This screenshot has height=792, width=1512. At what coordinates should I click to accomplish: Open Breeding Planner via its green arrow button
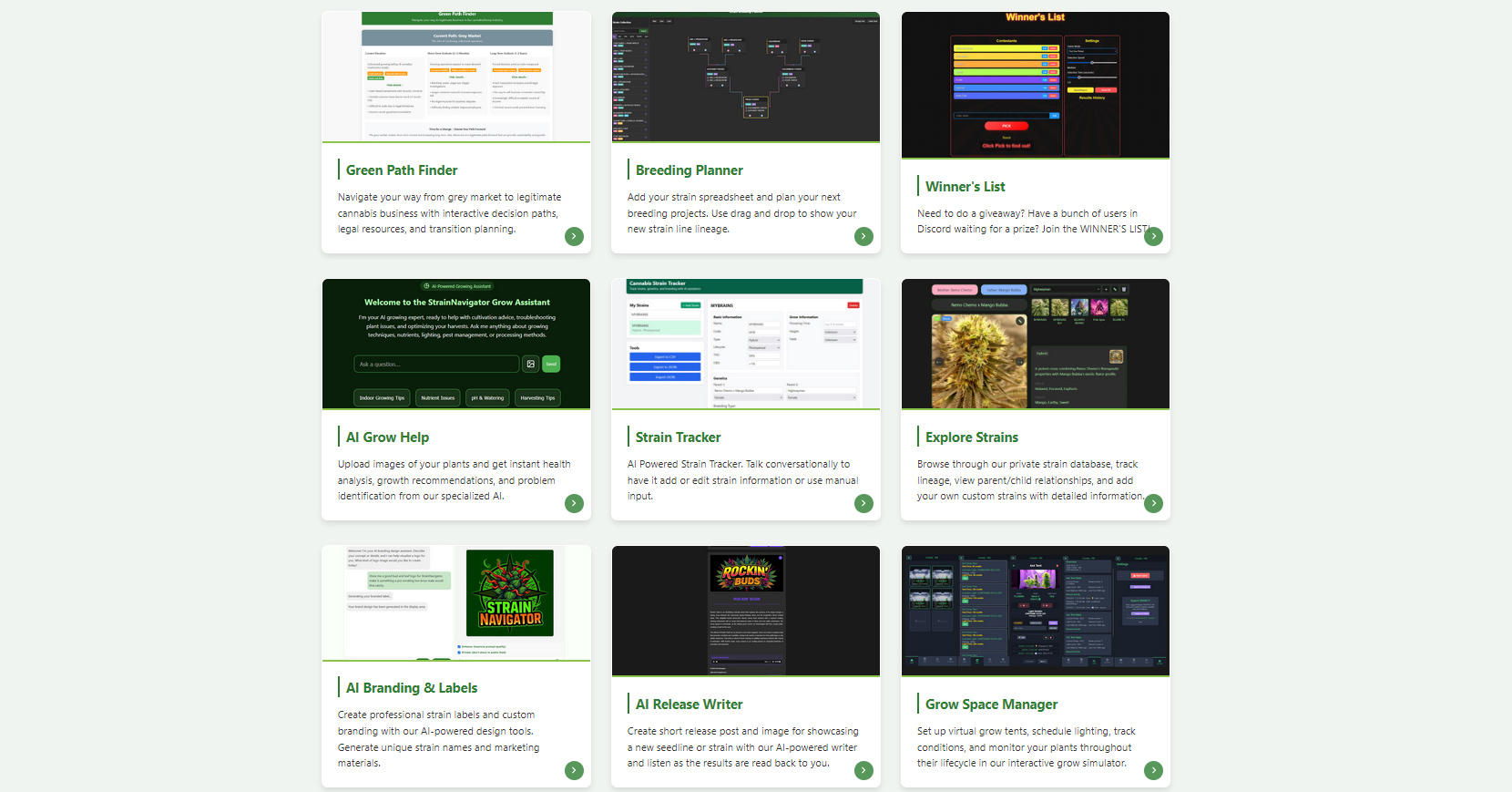(x=863, y=236)
